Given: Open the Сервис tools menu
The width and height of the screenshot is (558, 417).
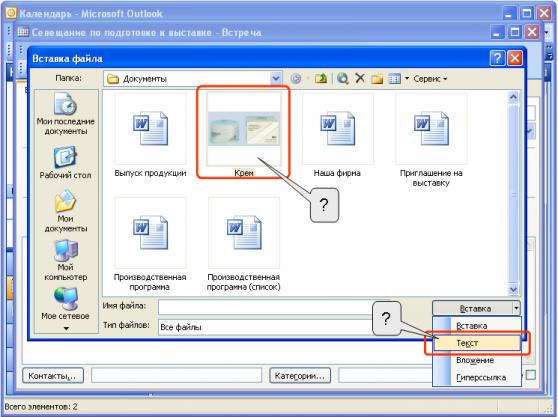Looking at the screenshot, I should 430,79.
